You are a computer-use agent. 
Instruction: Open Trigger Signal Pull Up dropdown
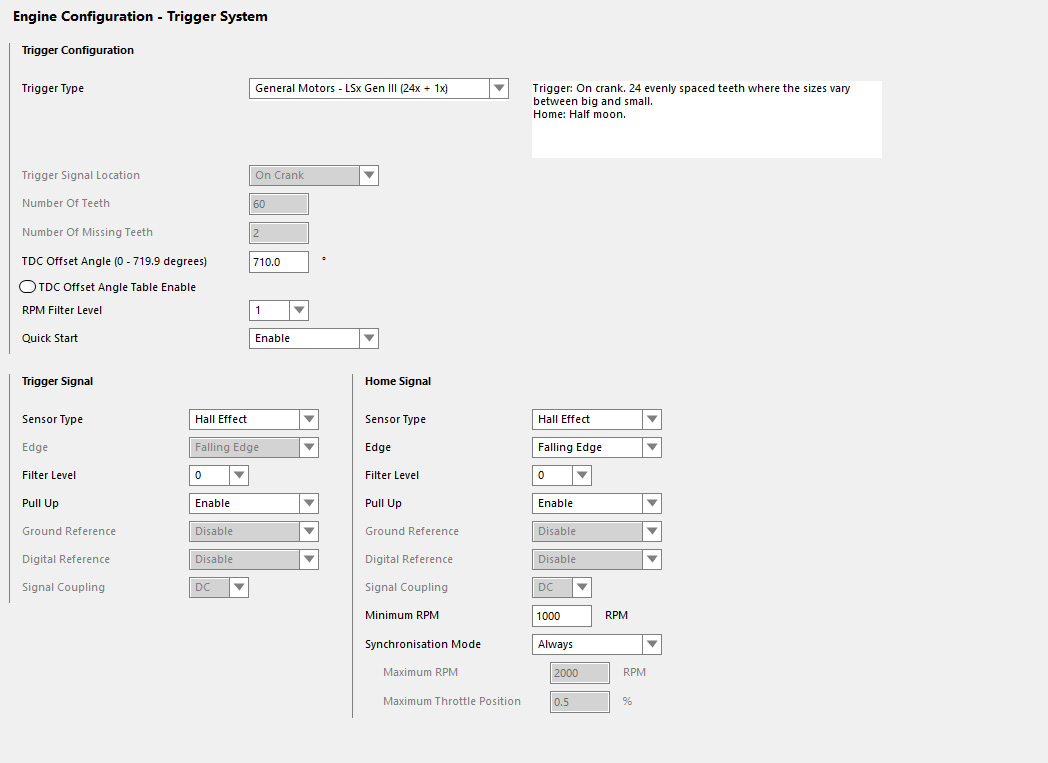tap(253, 504)
